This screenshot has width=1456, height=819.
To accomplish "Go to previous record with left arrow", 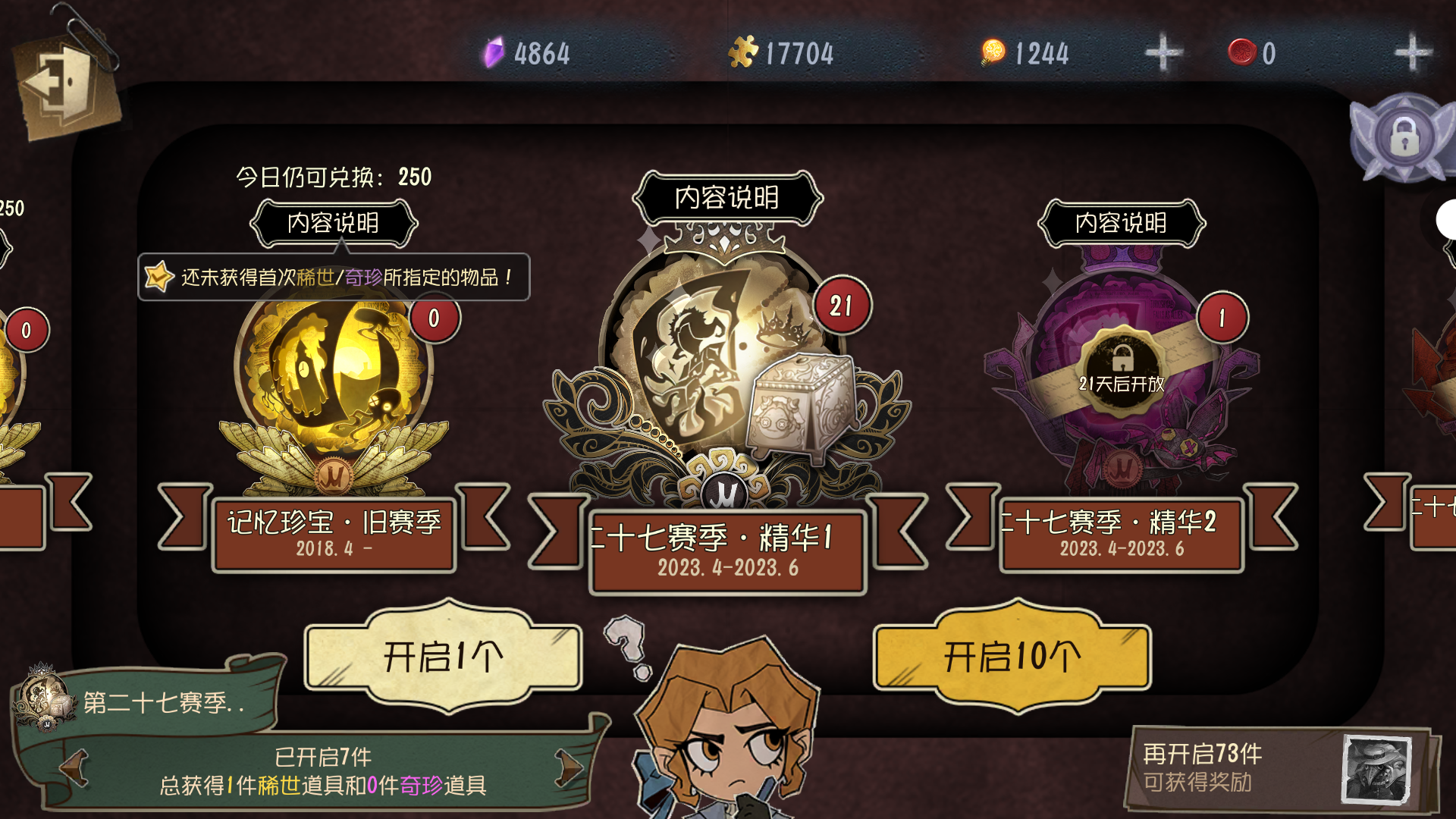I will pyautogui.click(x=74, y=767).
